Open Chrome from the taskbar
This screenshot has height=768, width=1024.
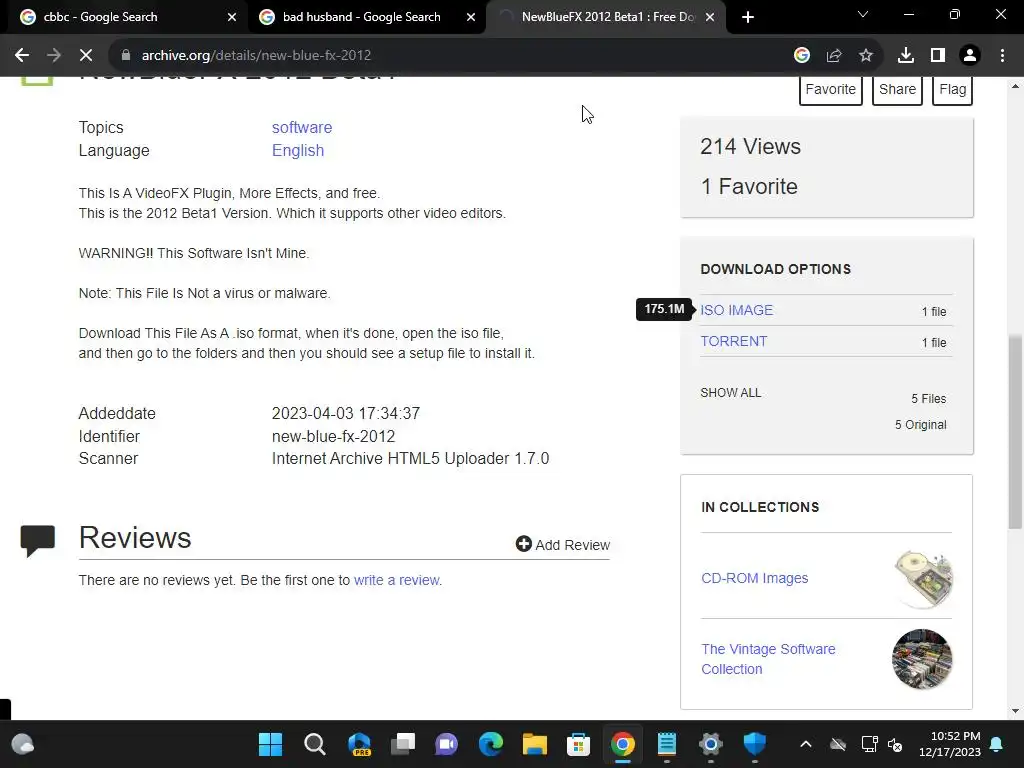coord(622,744)
